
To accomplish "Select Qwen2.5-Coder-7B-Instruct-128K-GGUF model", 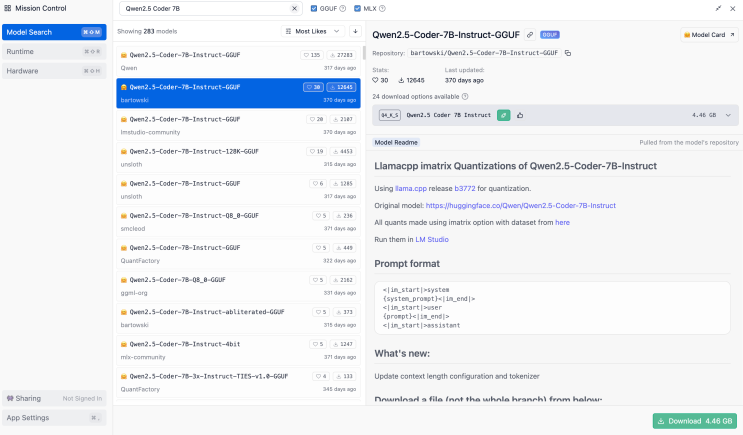I will (x=238, y=158).
